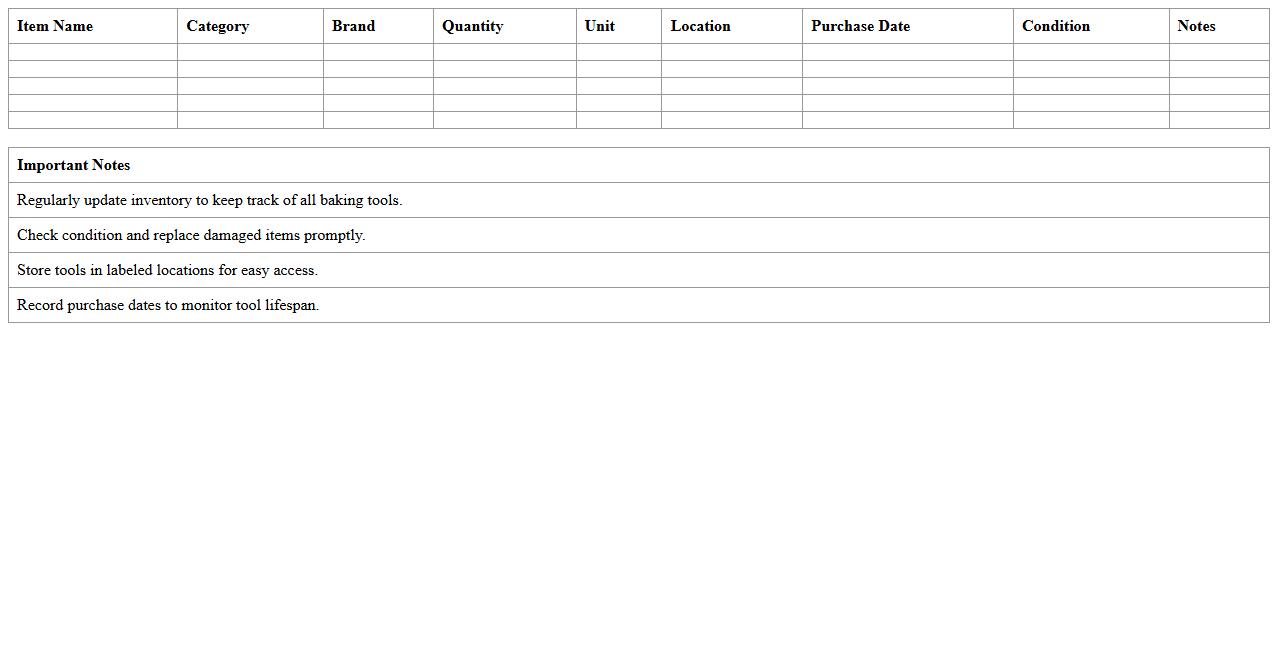Click the 'Check condition and replace' note row
Image resolution: width=1278 pixels, height=650 pixels.
coord(191,235)
